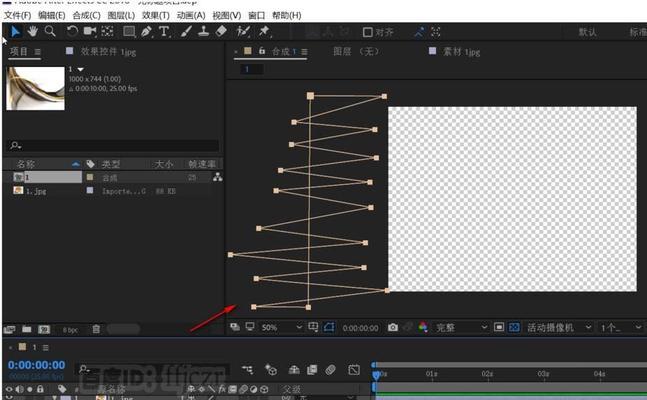
Task: Click the Interpret Footage icon in Project panel
Action: coord(9,329)
